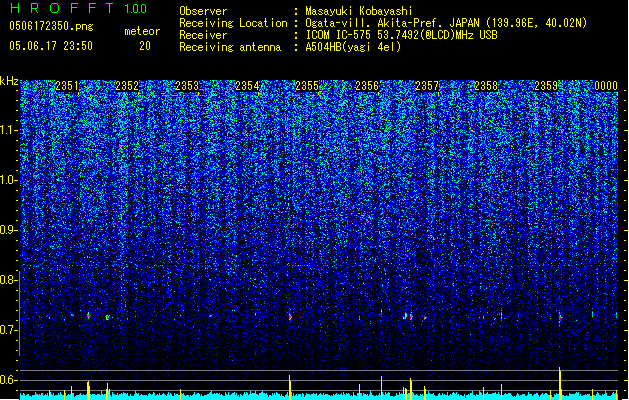Viewport: 629px width, 400px height.
Task: Click the 2355 time marker
Action: pyautogui.click(x=307, y=86)
